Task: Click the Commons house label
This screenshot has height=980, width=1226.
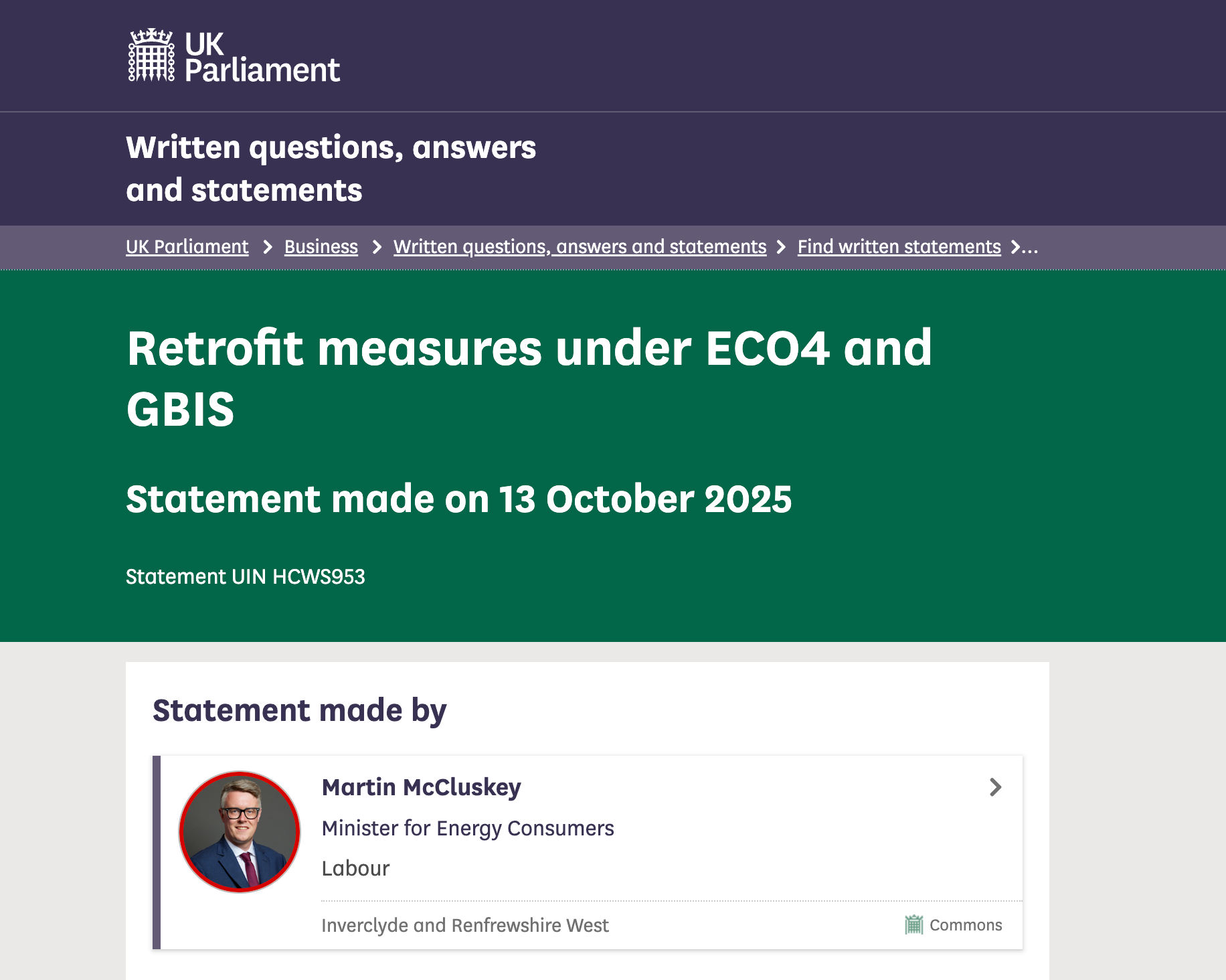Action: (966, 925)
